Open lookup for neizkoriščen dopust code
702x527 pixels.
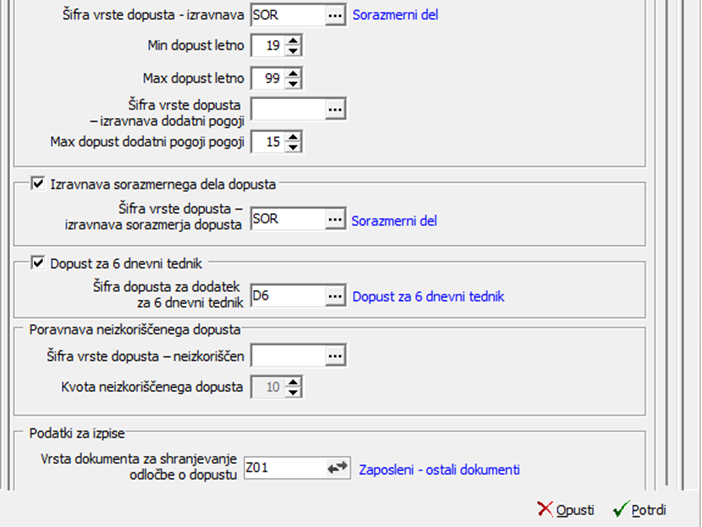pyautogui.click(x=335, y=356)
